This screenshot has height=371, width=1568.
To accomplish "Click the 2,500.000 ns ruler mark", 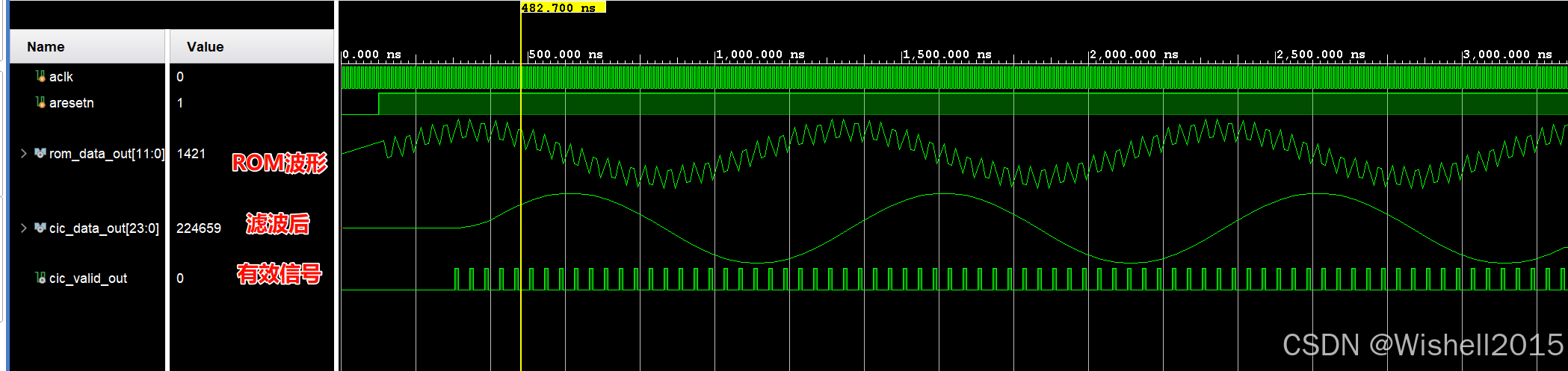I will (1321, 54).
